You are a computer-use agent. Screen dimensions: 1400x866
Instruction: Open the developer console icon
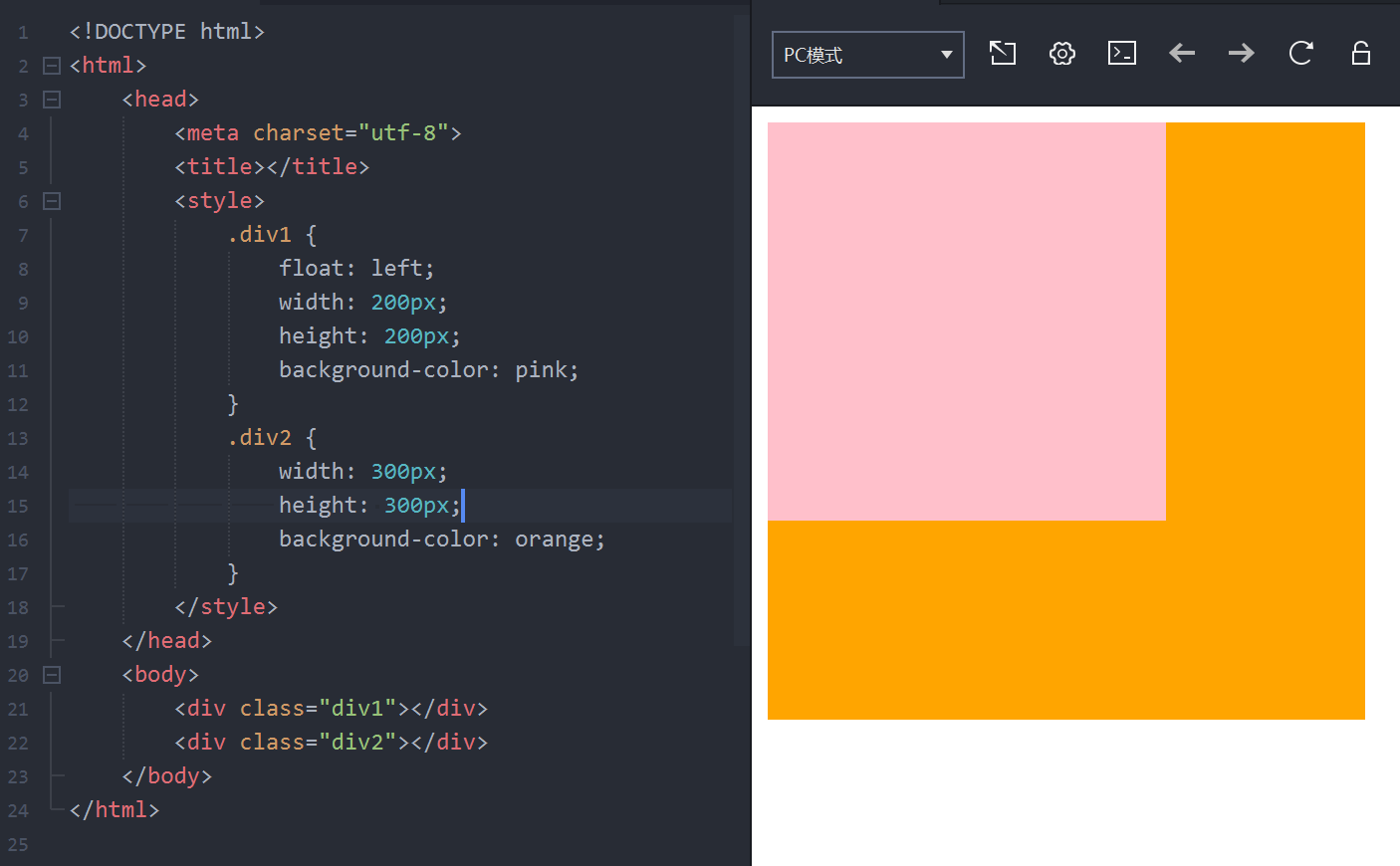click(x=1122, y=54)
